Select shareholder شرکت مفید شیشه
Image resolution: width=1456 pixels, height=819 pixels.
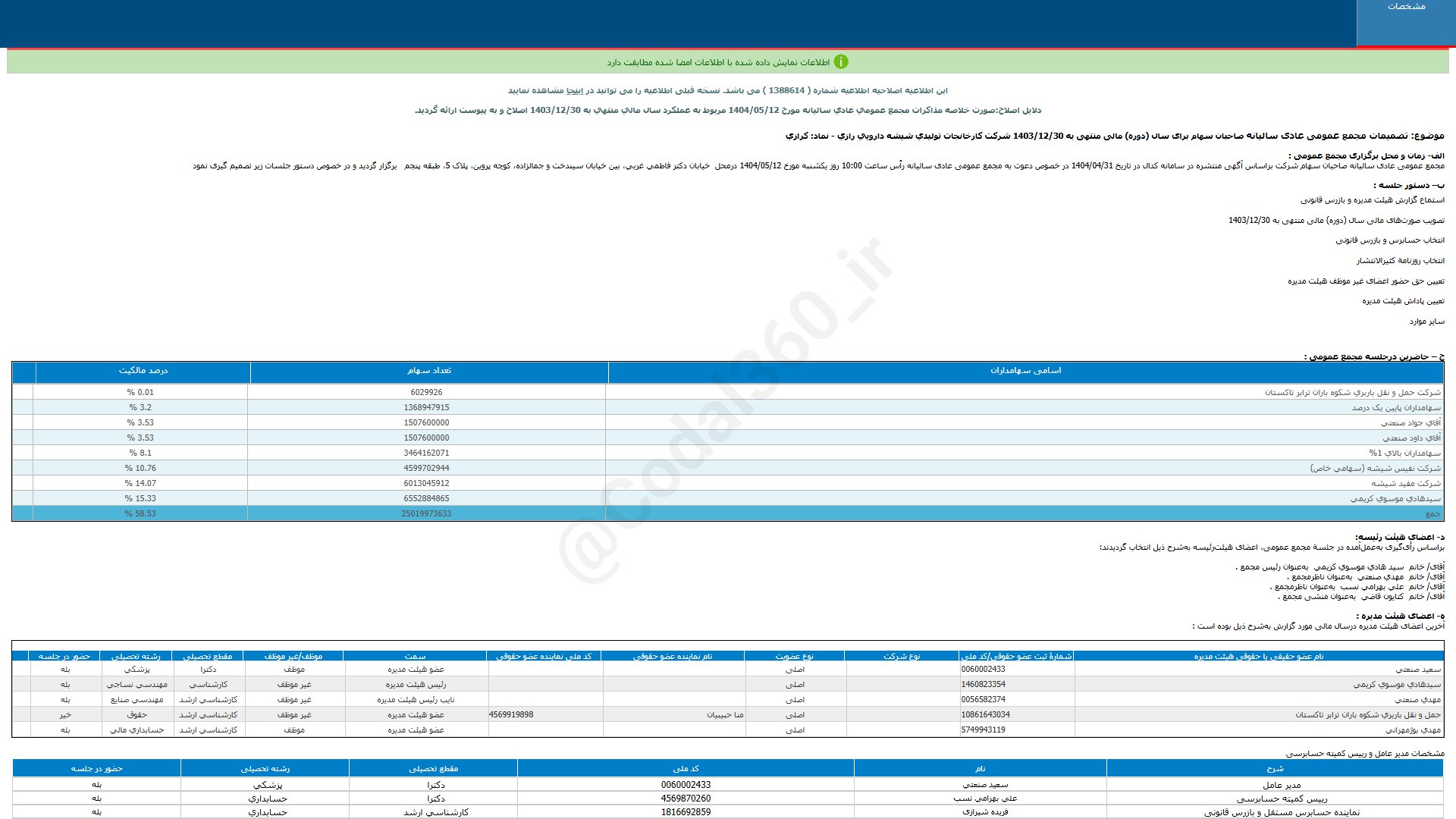click(x=1405, y=484)
